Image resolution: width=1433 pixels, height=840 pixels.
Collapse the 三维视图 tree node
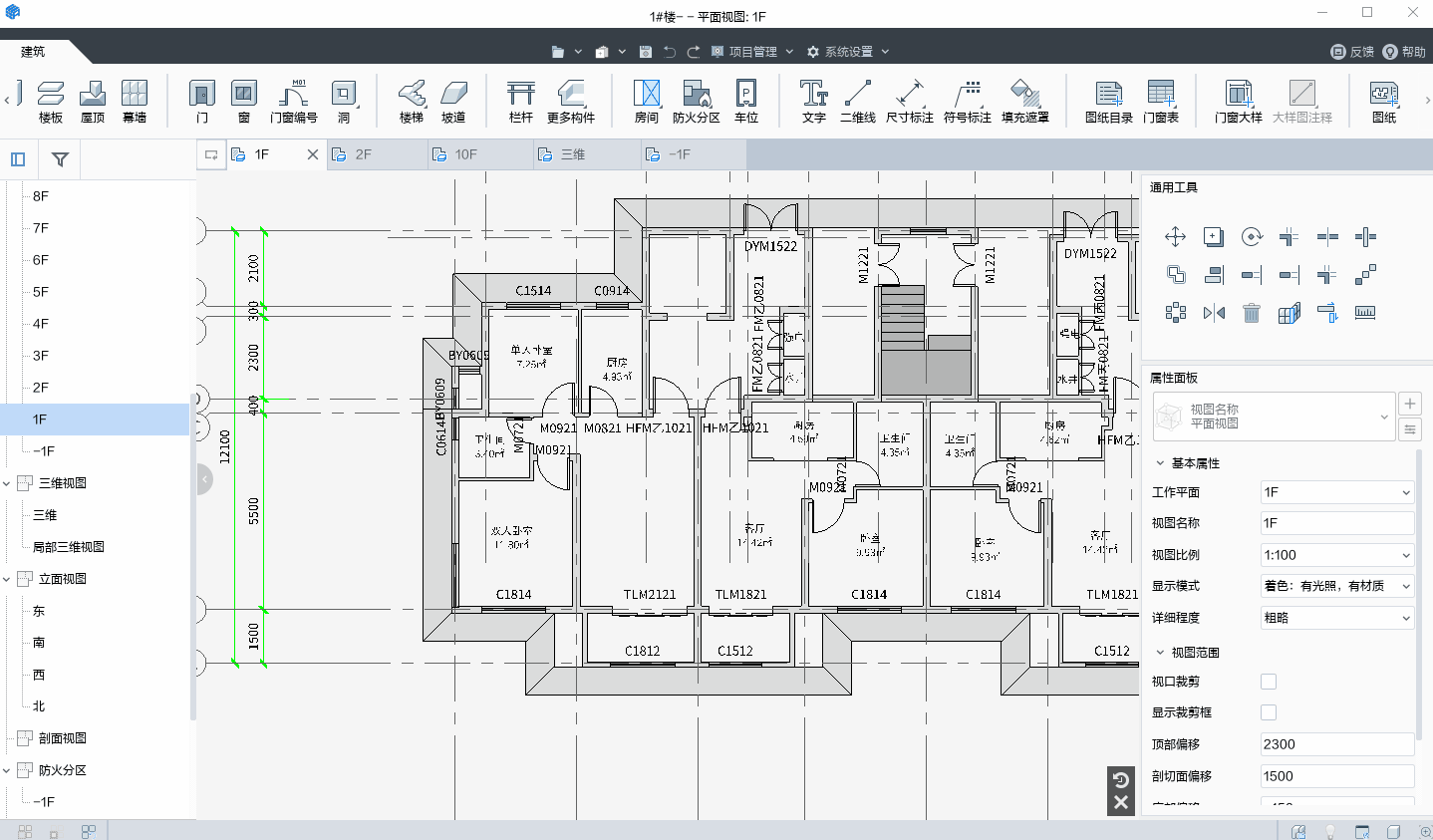[7, 483]
